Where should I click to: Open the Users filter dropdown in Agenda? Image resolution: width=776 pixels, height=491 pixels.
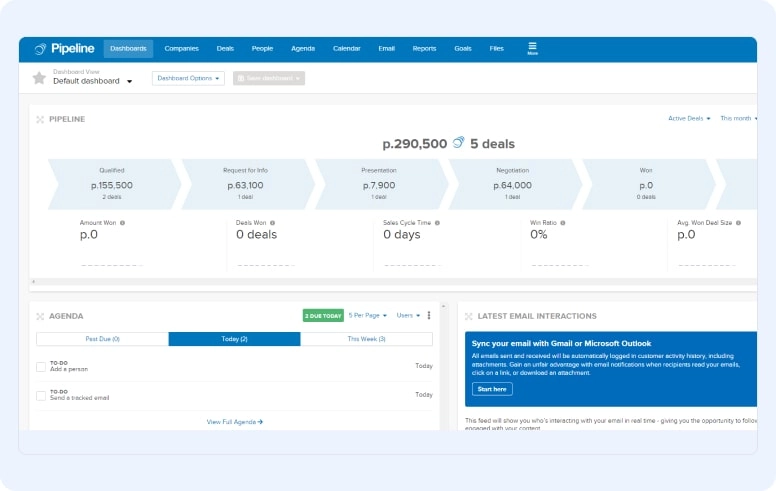(408, 315)
